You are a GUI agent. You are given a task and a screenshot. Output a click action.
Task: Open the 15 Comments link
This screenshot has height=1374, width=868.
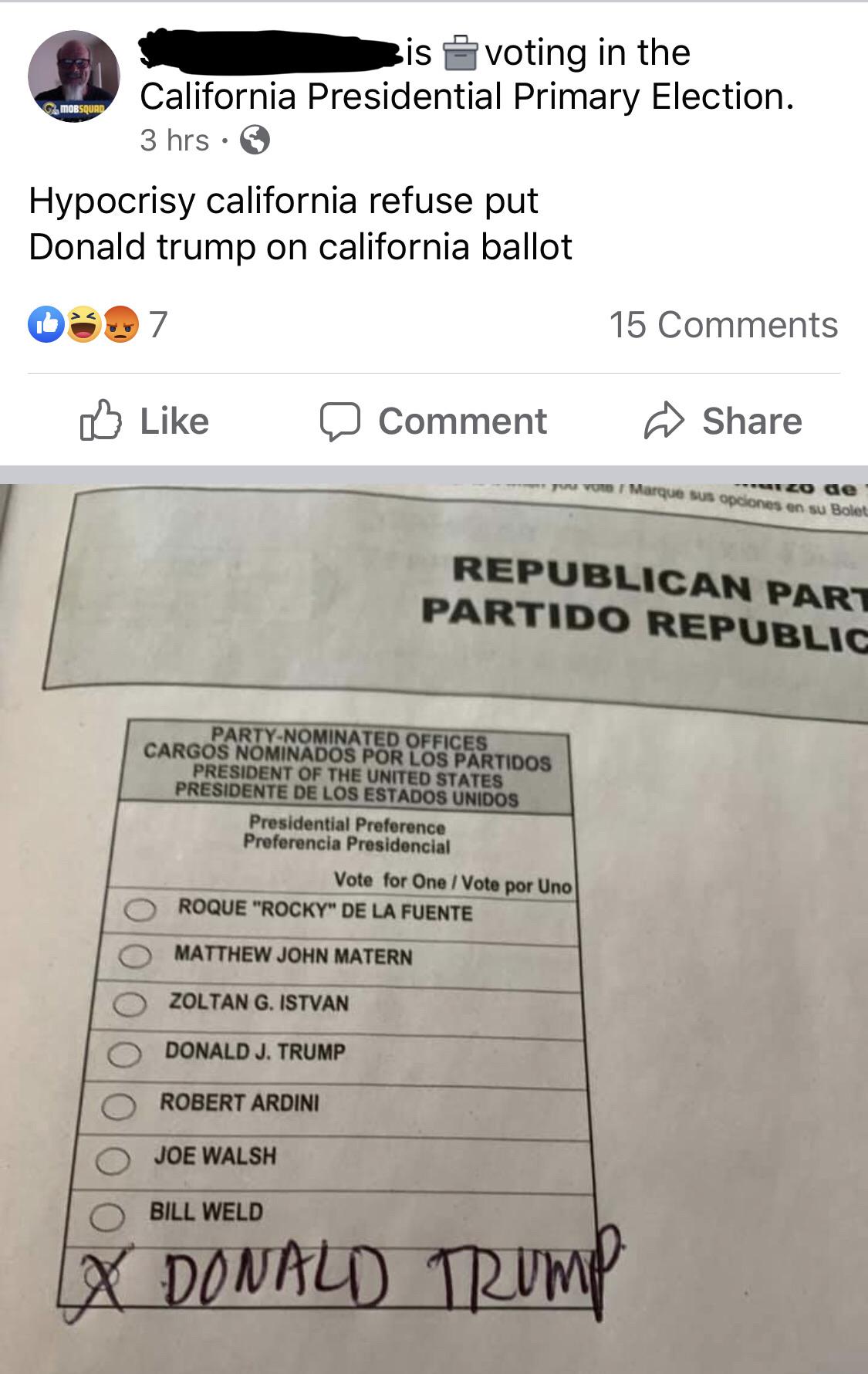point(723,325)
